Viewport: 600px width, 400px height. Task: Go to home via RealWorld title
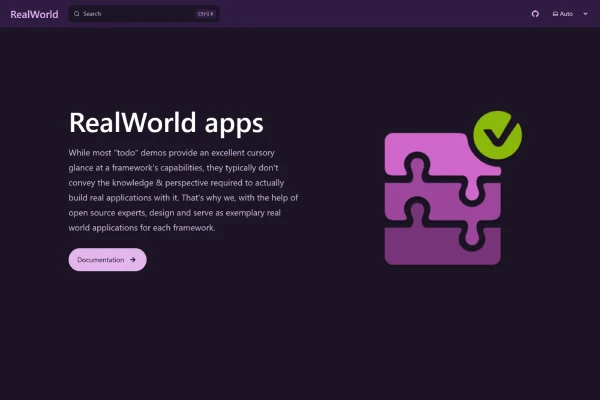pos(34,14)
